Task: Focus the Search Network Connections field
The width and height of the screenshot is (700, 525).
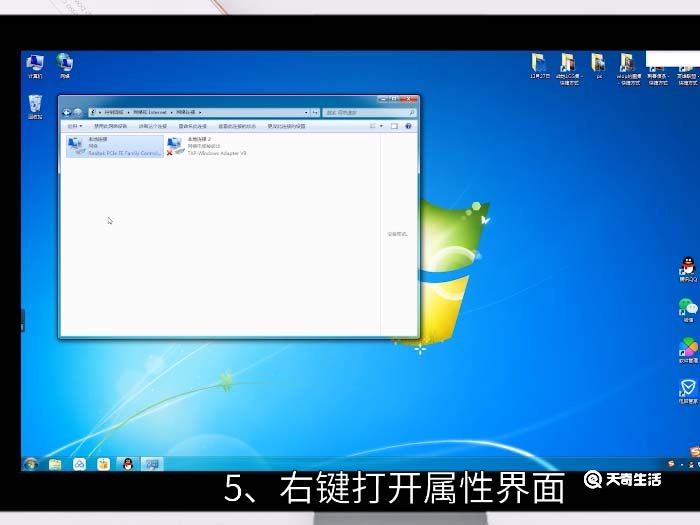Action: tap(370, 112)
